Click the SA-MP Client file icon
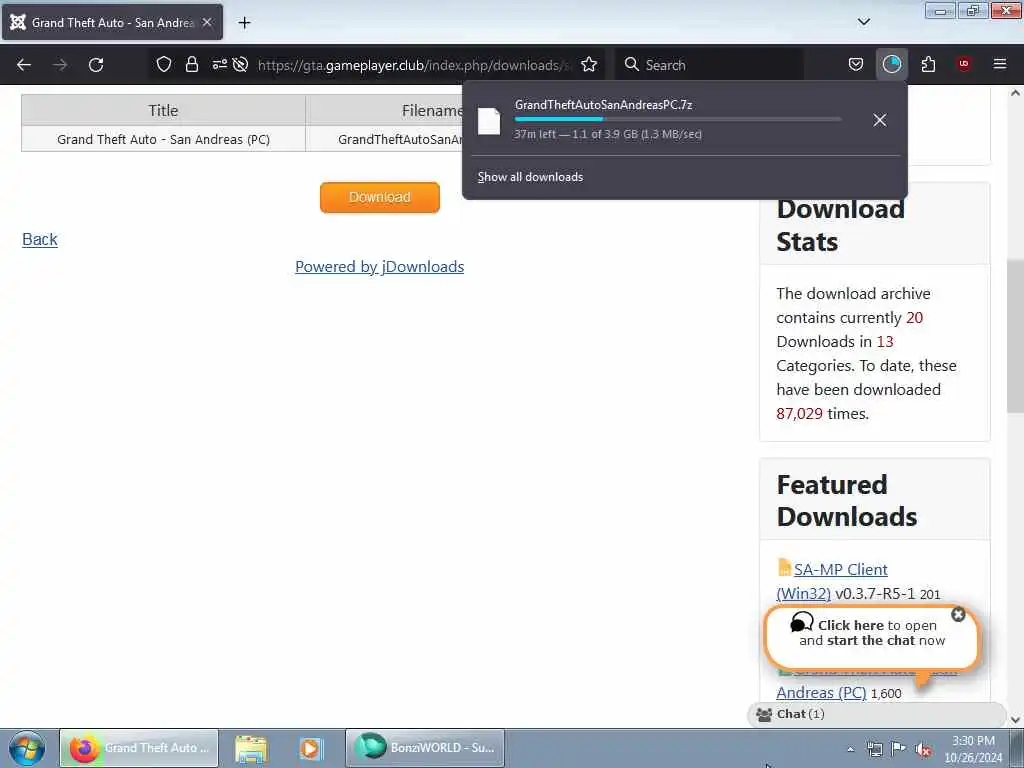 pyautogui.click(x=784, y=567)
